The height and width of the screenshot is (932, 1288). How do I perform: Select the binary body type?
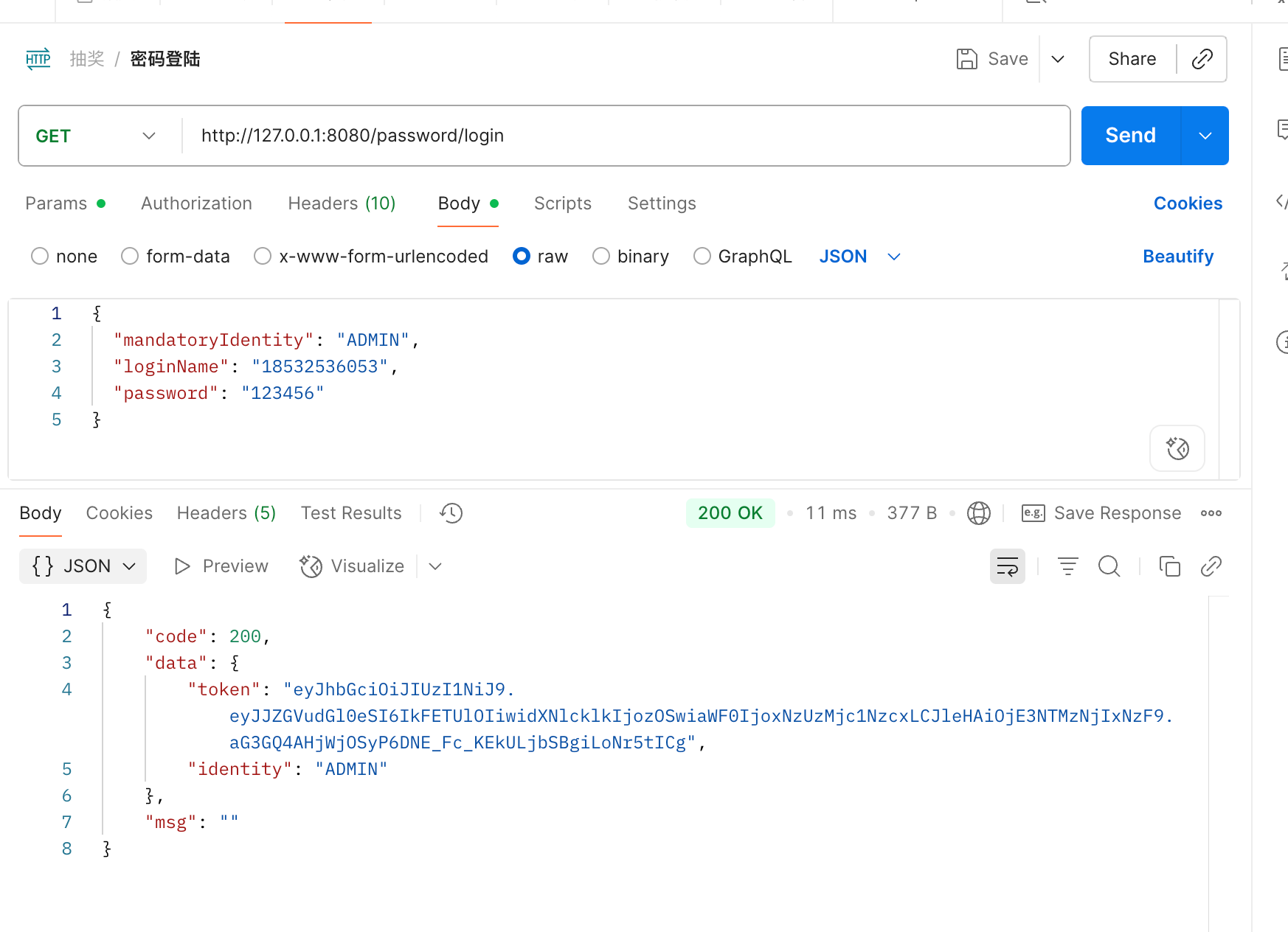pos(601,257)
